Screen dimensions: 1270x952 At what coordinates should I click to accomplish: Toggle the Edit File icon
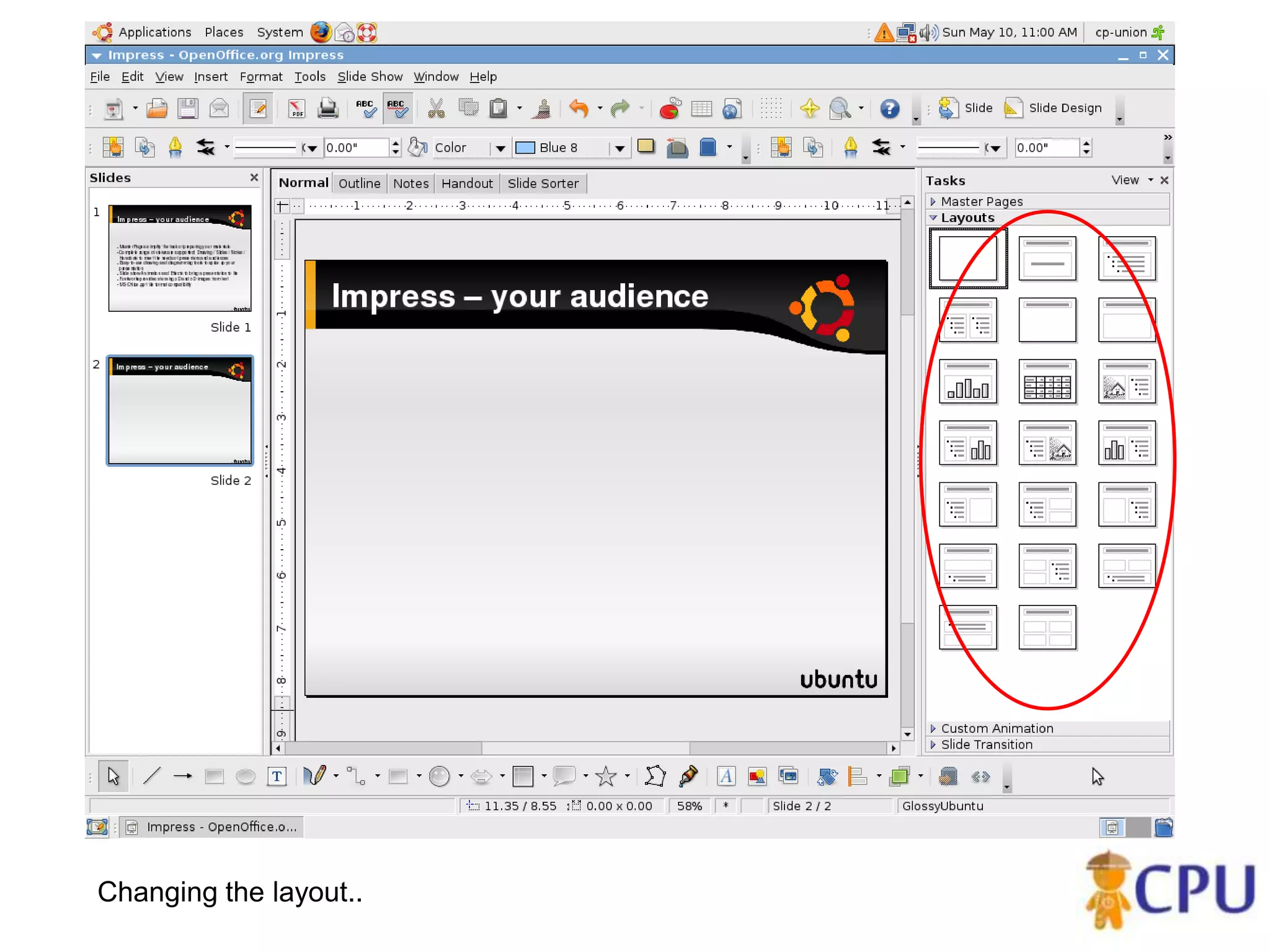[x=257, y=108]
